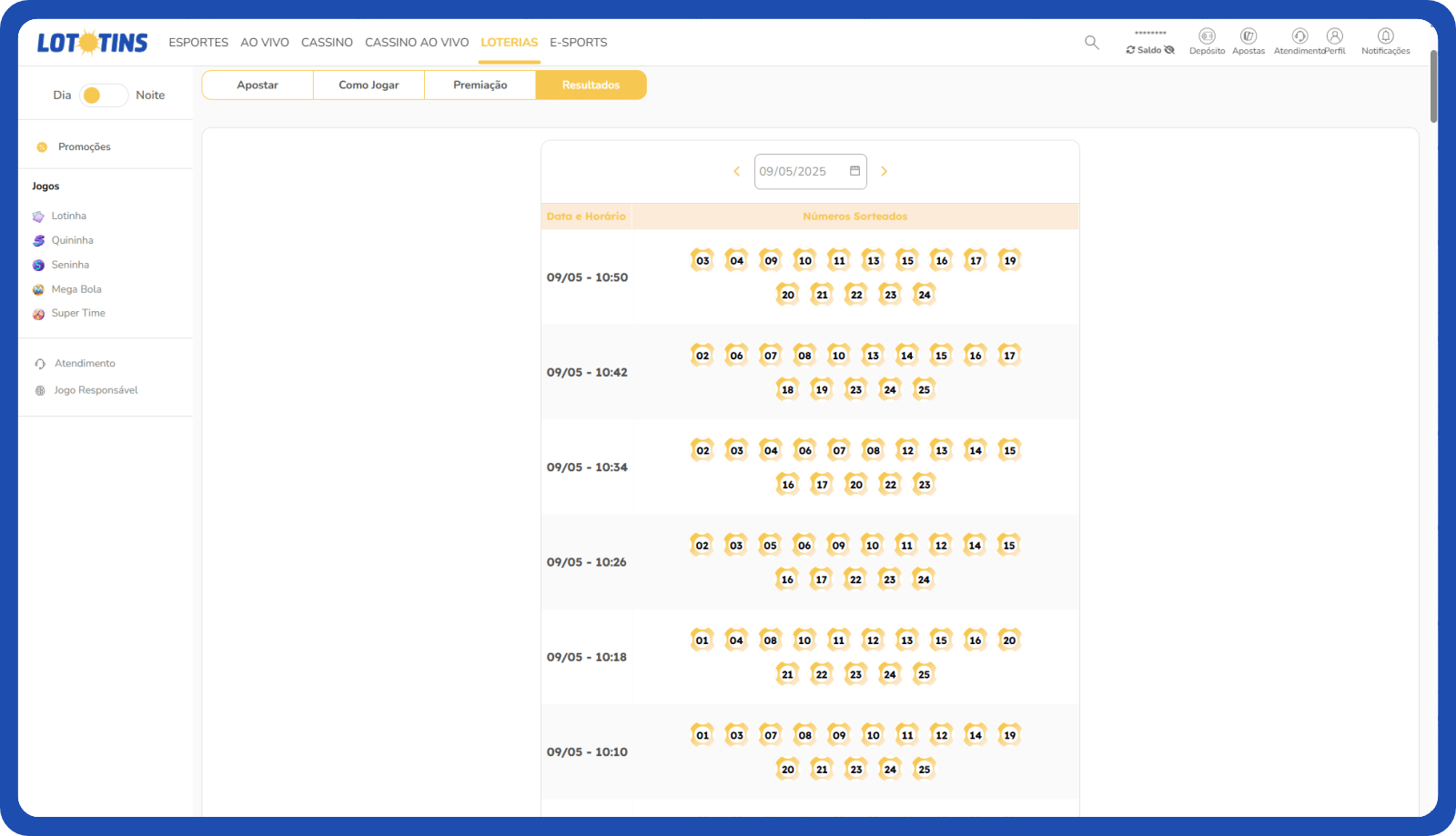Viewport: 1456px width, 836px height.
Task: Open the search magnifier icon
Action: 1092,42
